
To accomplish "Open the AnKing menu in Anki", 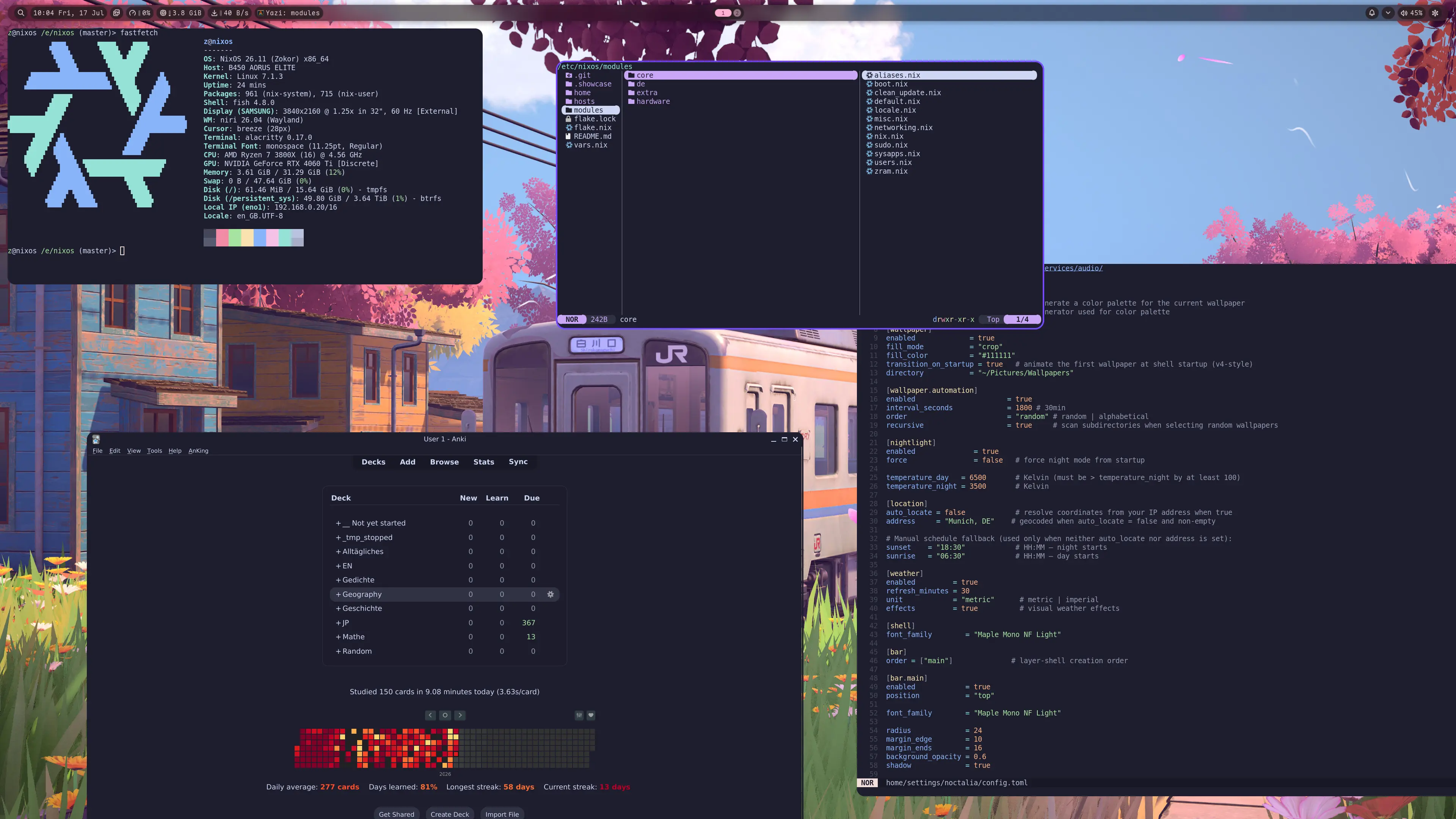I will (x=198, y=450).
